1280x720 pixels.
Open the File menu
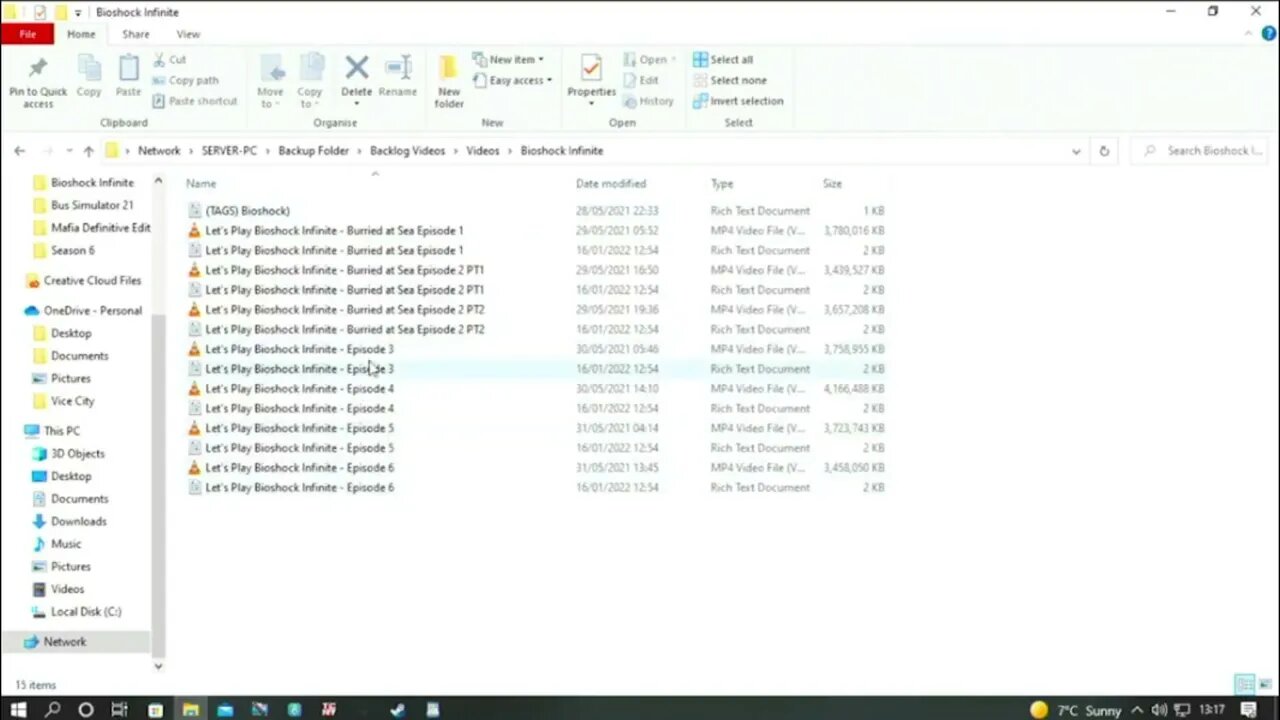pos(27,34)
